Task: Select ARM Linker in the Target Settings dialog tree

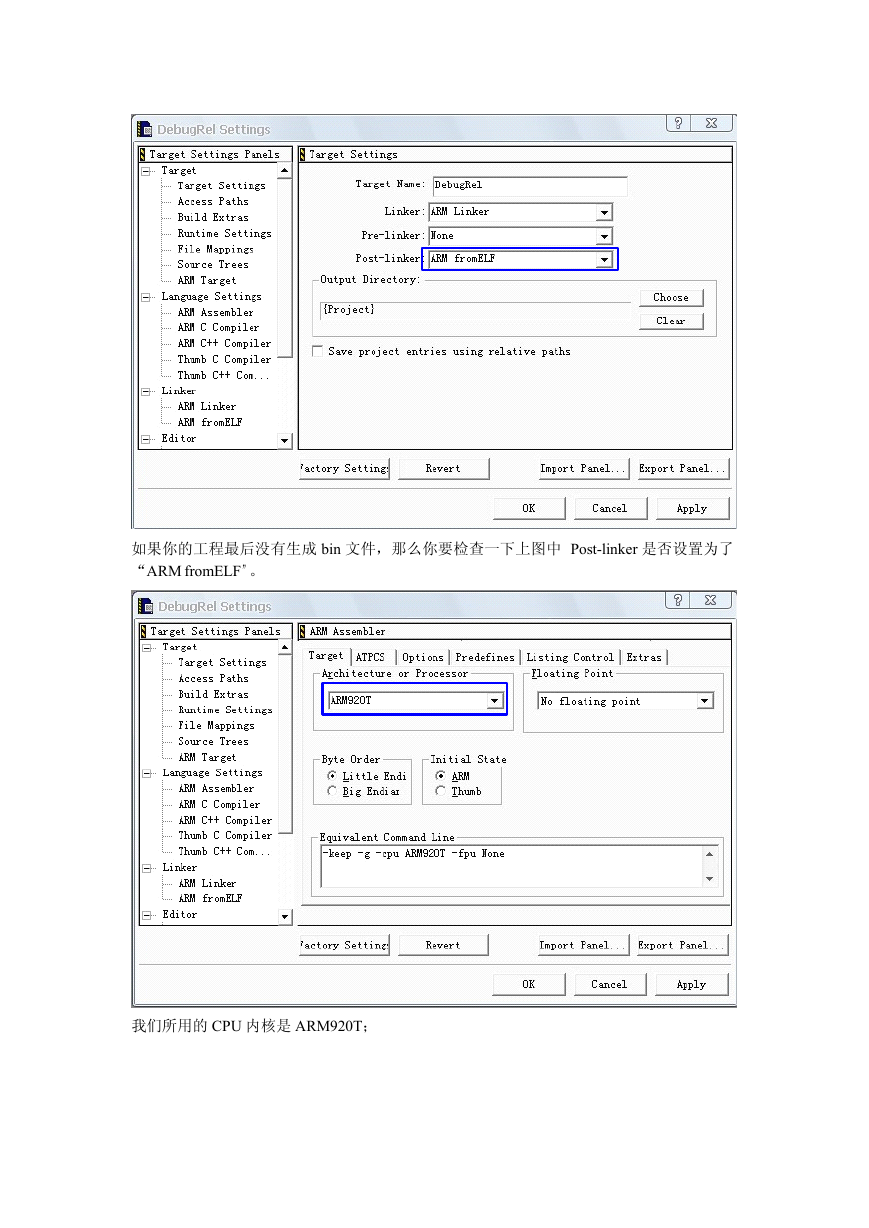Action: pyautogui.click(x=207, y=406)
